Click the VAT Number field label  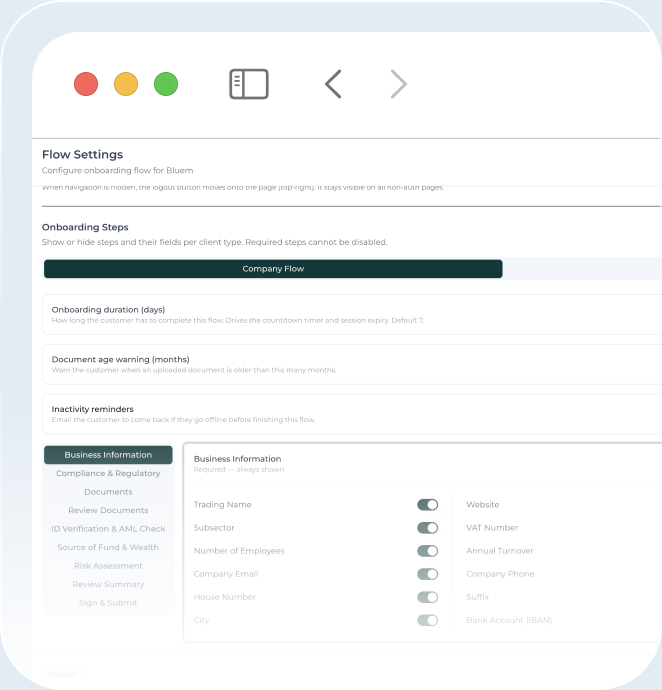[x=492, y=528]
